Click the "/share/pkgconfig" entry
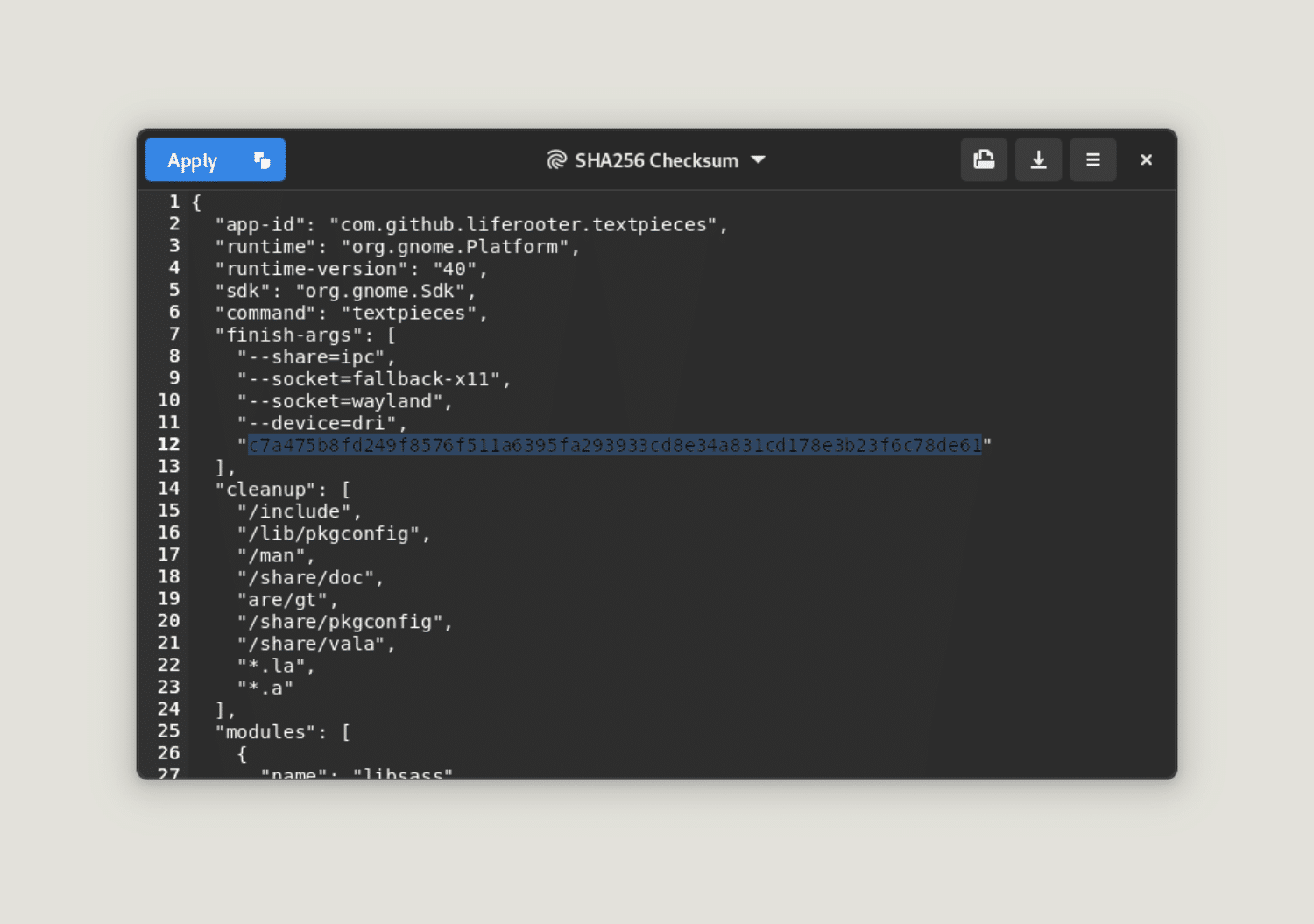Image resolution: width=1314 pixels, height=924 pixels. (345, 622)
